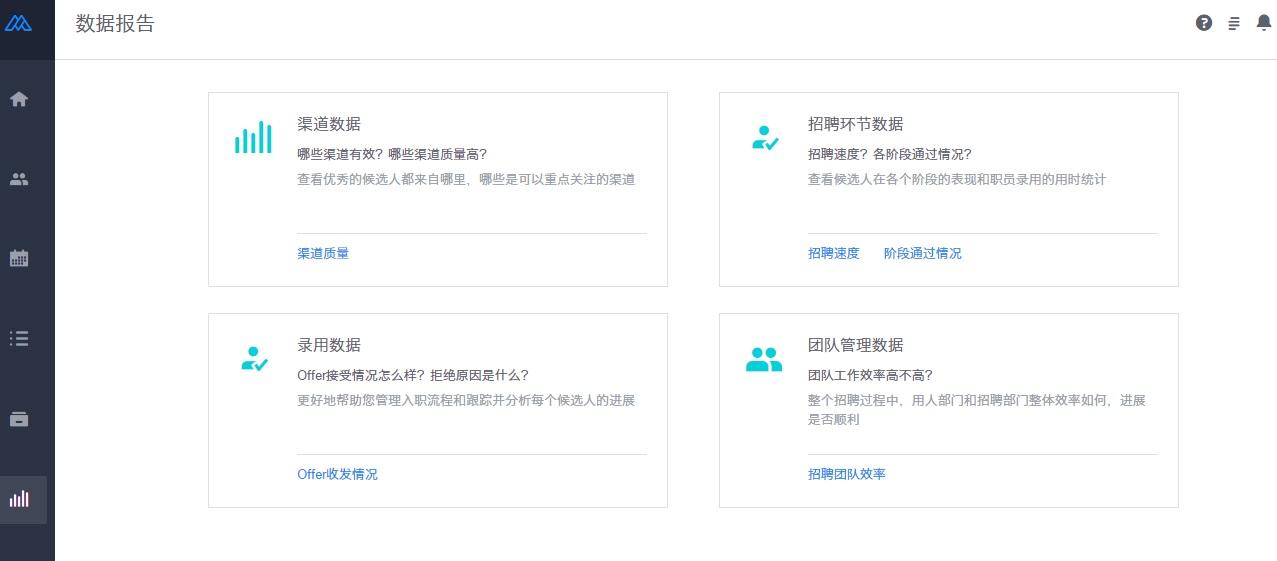Go to home via sidebar house icon
Image resolution: width=1277 pixels, height=561 pixels.
[19, 99]
